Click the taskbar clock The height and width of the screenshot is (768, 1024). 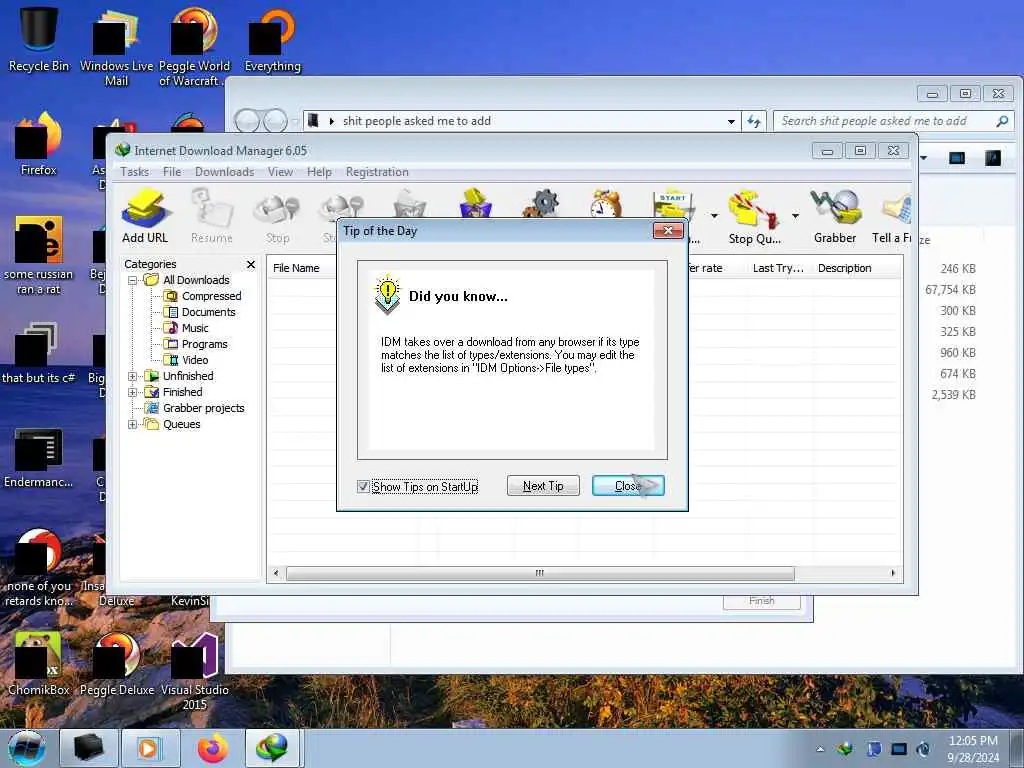click(973, 749)
